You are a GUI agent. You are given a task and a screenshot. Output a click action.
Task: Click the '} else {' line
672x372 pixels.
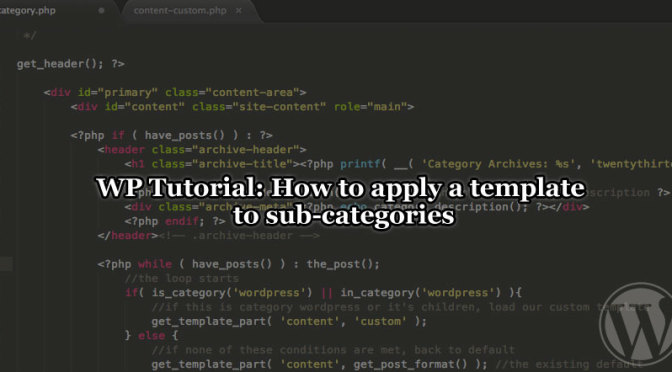[151, 336]
